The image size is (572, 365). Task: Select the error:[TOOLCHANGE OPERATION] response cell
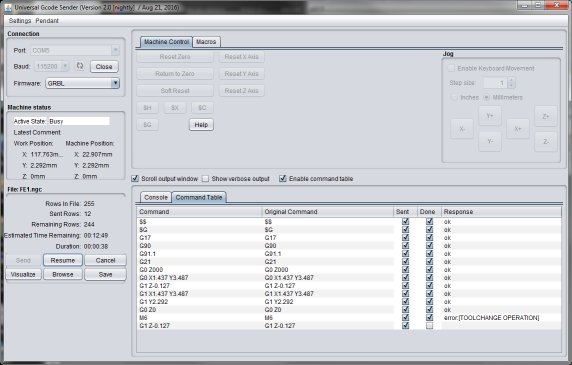(x=501, y=318)
